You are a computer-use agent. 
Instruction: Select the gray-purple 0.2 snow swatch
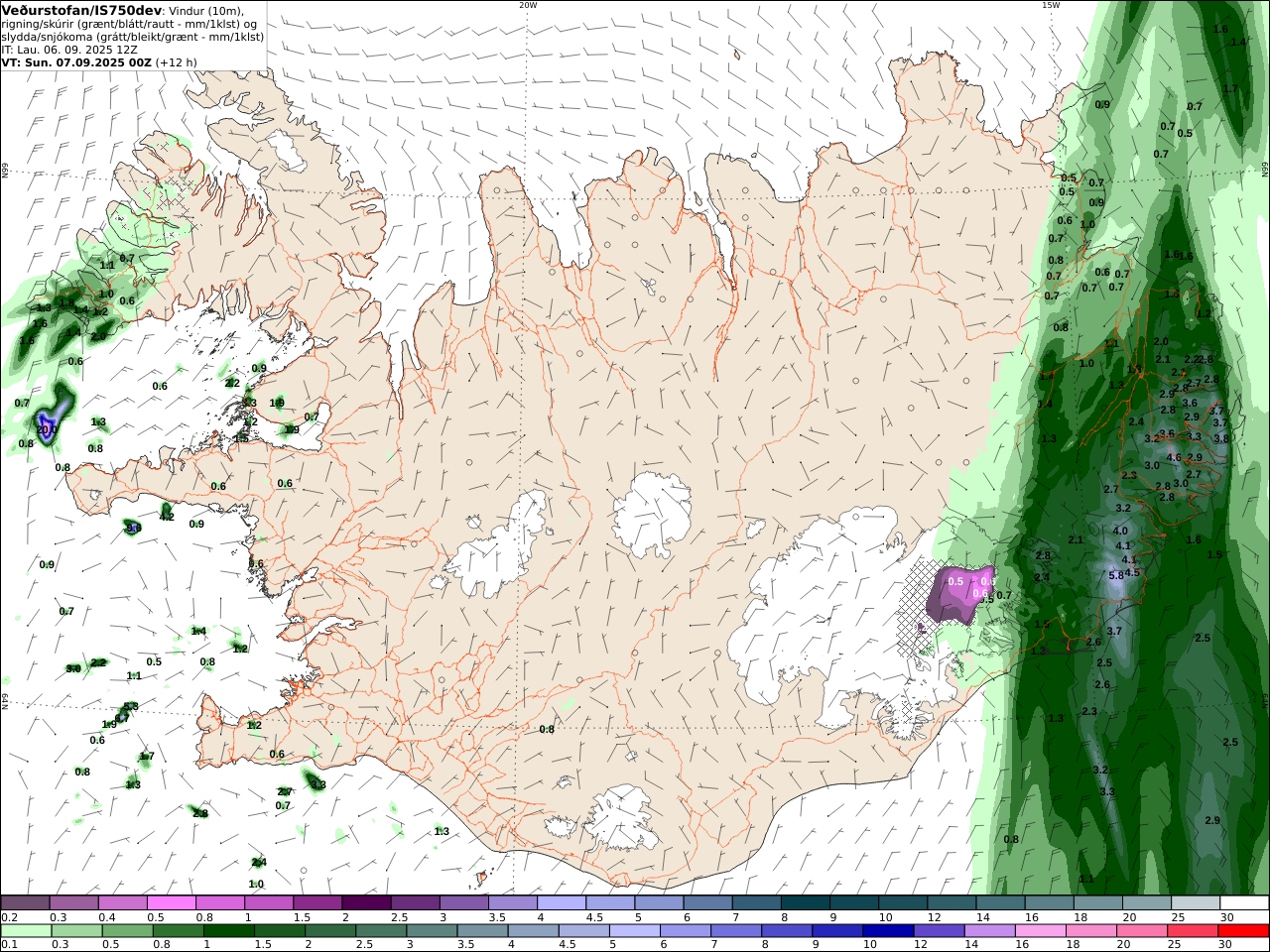[x=26, y=902]
